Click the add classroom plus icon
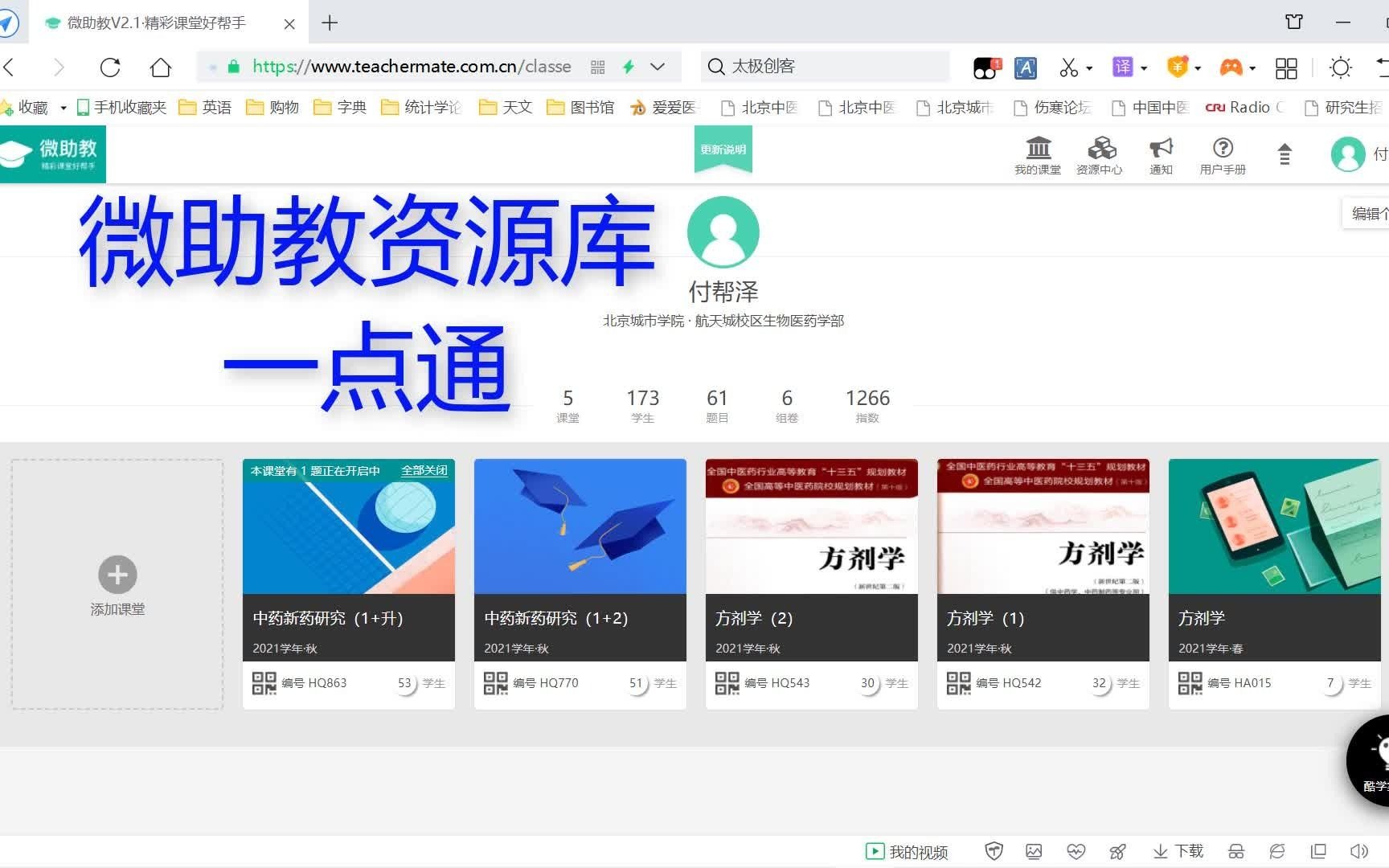The image size is (1389, 868). click(117, 575)
